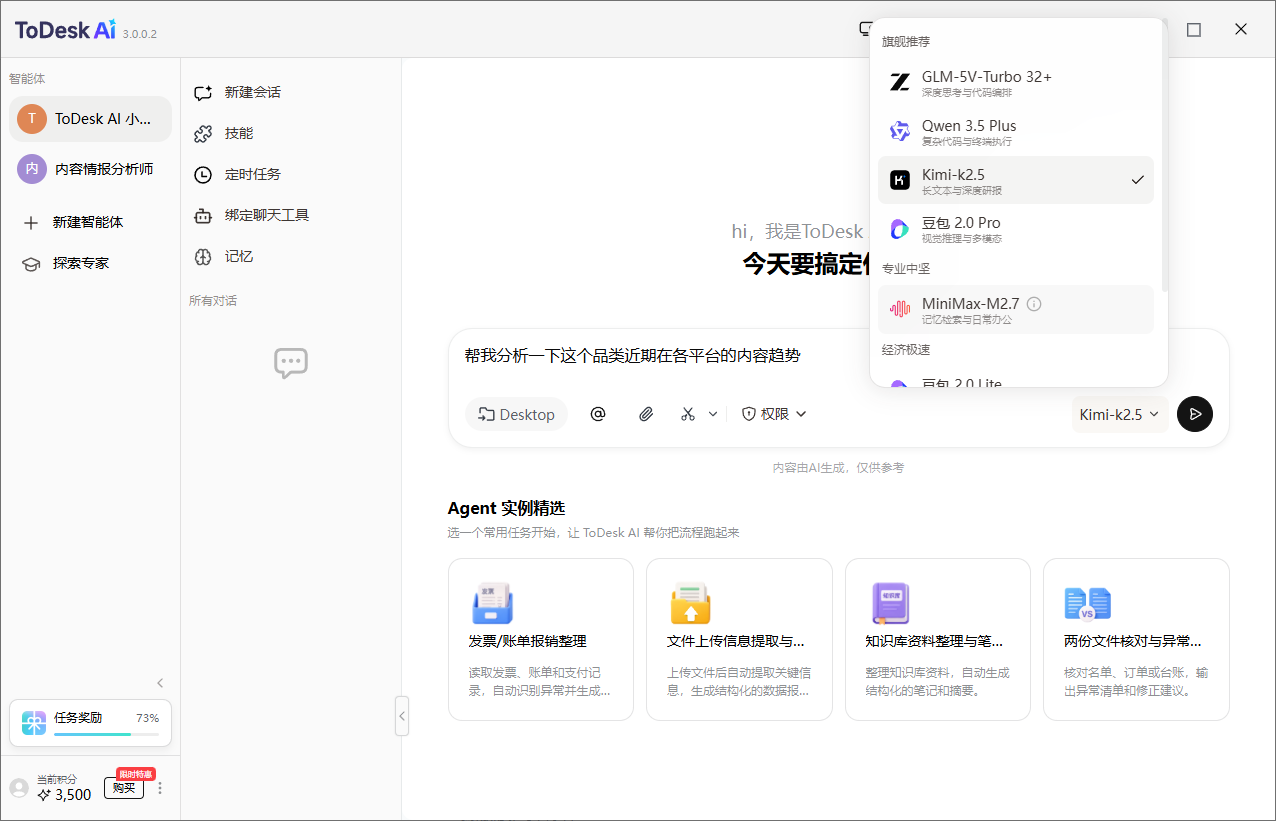Click the task reward gift icon
The width and height of the screenshot is (1276, 821).
(34, 723)
